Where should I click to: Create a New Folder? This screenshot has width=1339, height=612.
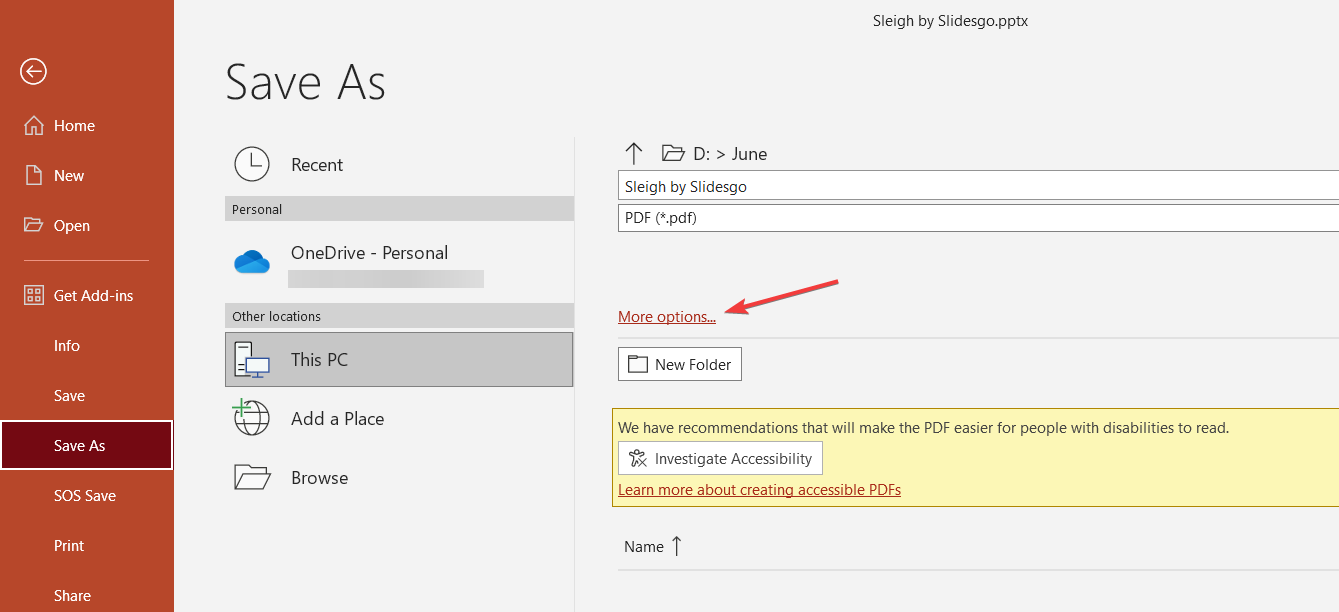680,365
